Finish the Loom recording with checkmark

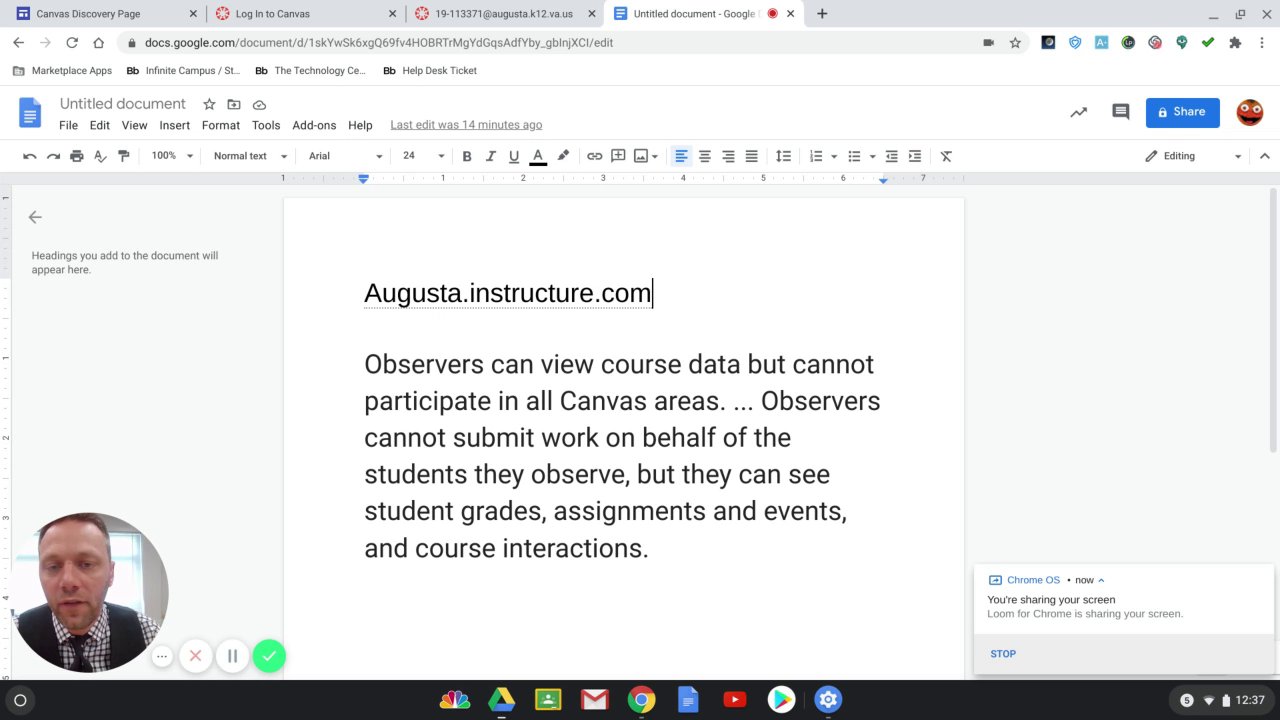tap(269, 656)
